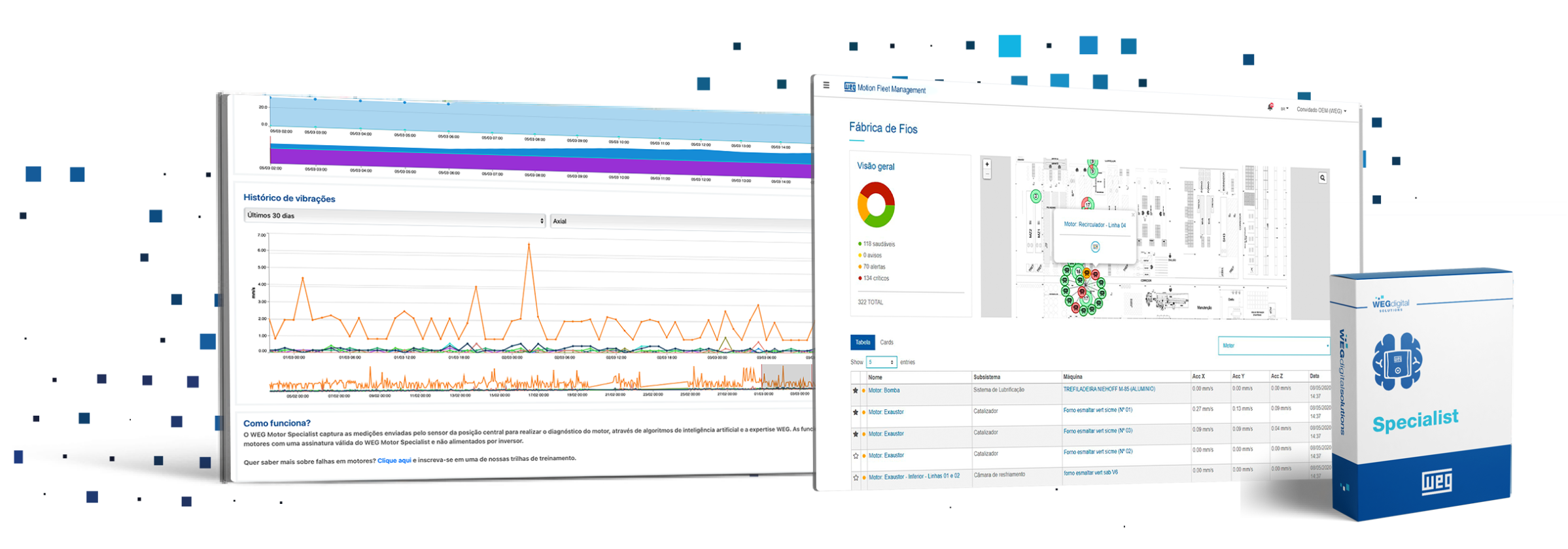
Task: Sort table by Subsistema column
Action: click(1015, 377)
